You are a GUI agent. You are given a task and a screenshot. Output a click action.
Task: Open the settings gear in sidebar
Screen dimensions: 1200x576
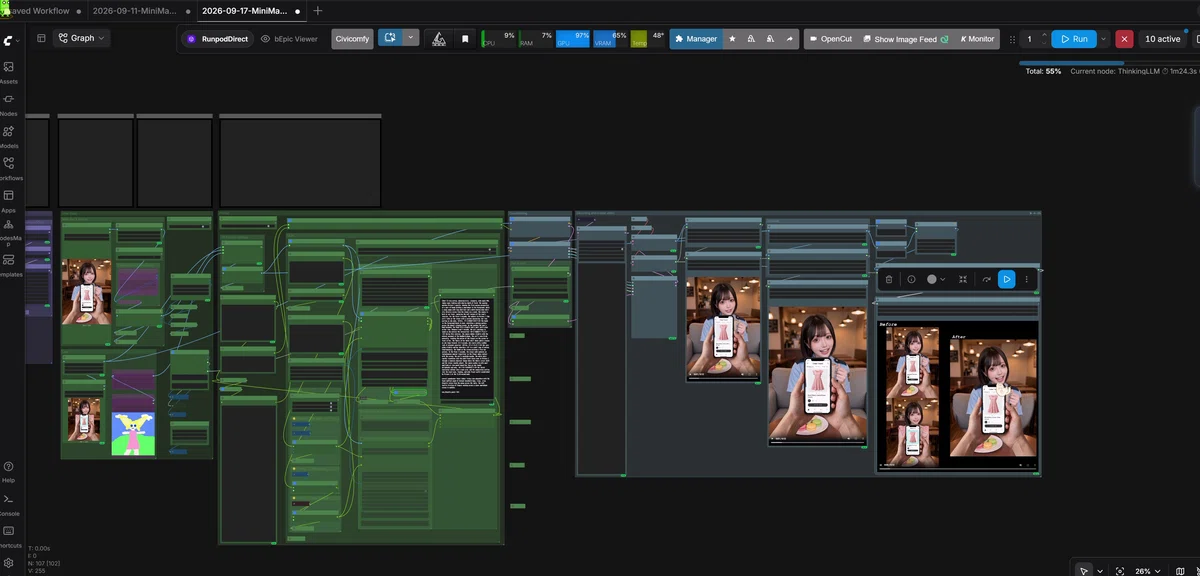[8, 563]
